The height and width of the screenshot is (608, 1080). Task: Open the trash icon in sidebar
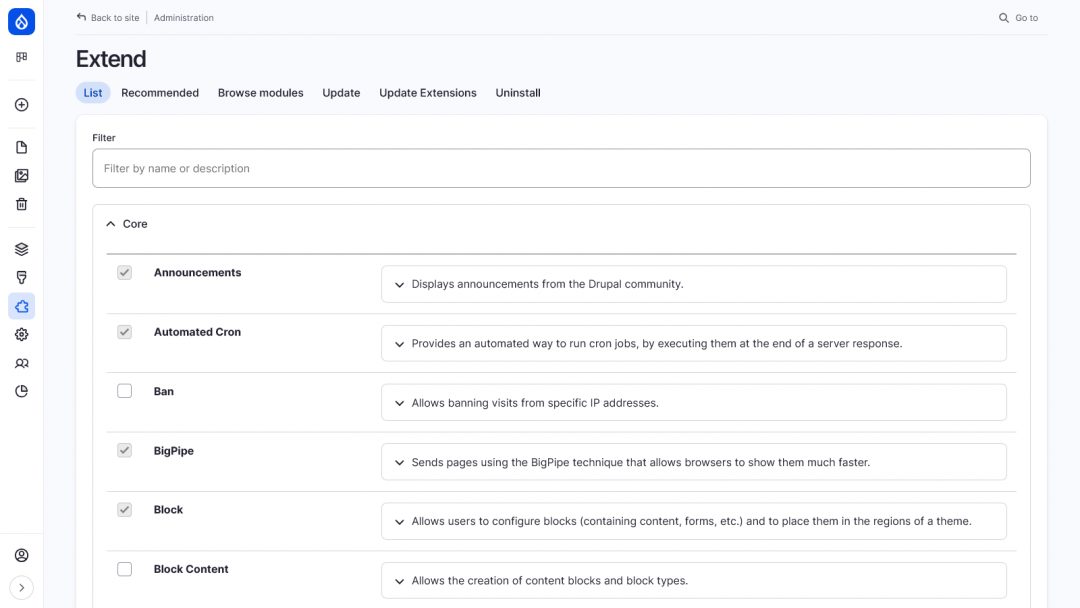click(21, 205)
